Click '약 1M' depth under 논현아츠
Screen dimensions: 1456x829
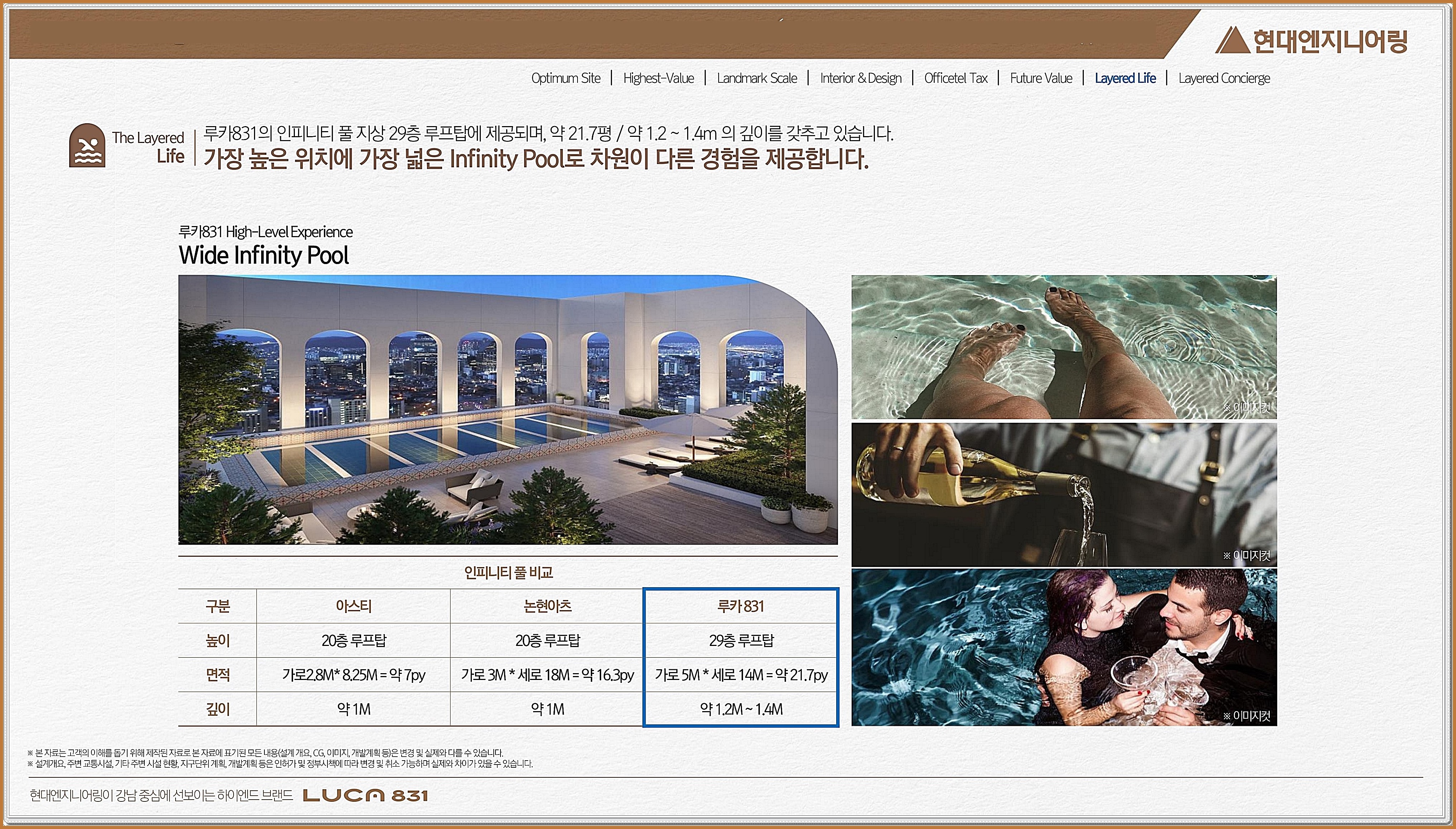[547, 709]
